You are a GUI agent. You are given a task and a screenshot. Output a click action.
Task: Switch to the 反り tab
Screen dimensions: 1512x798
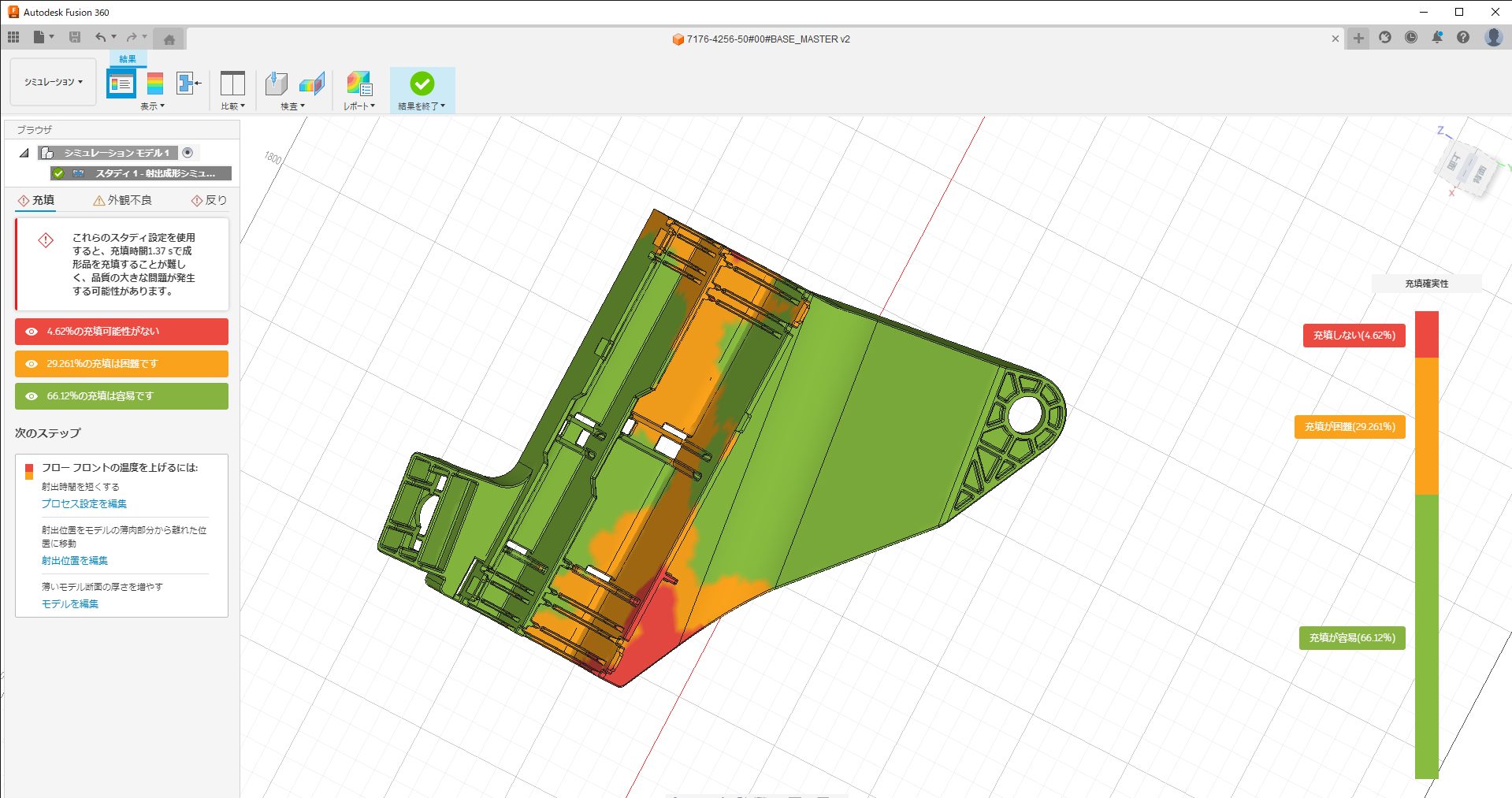(x=209, y=200)
